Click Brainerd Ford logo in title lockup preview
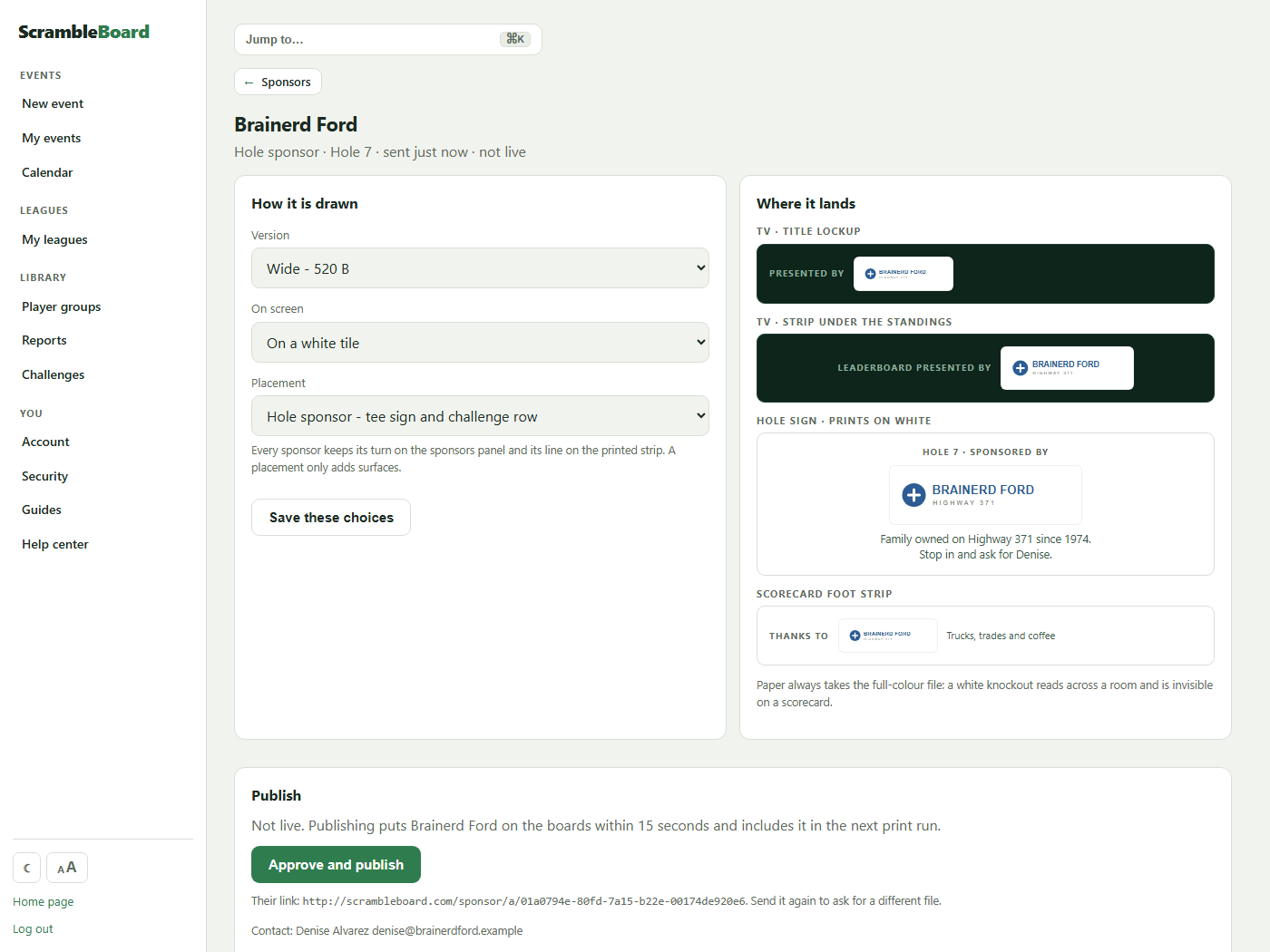1270x952 pixels. [903, 274]
